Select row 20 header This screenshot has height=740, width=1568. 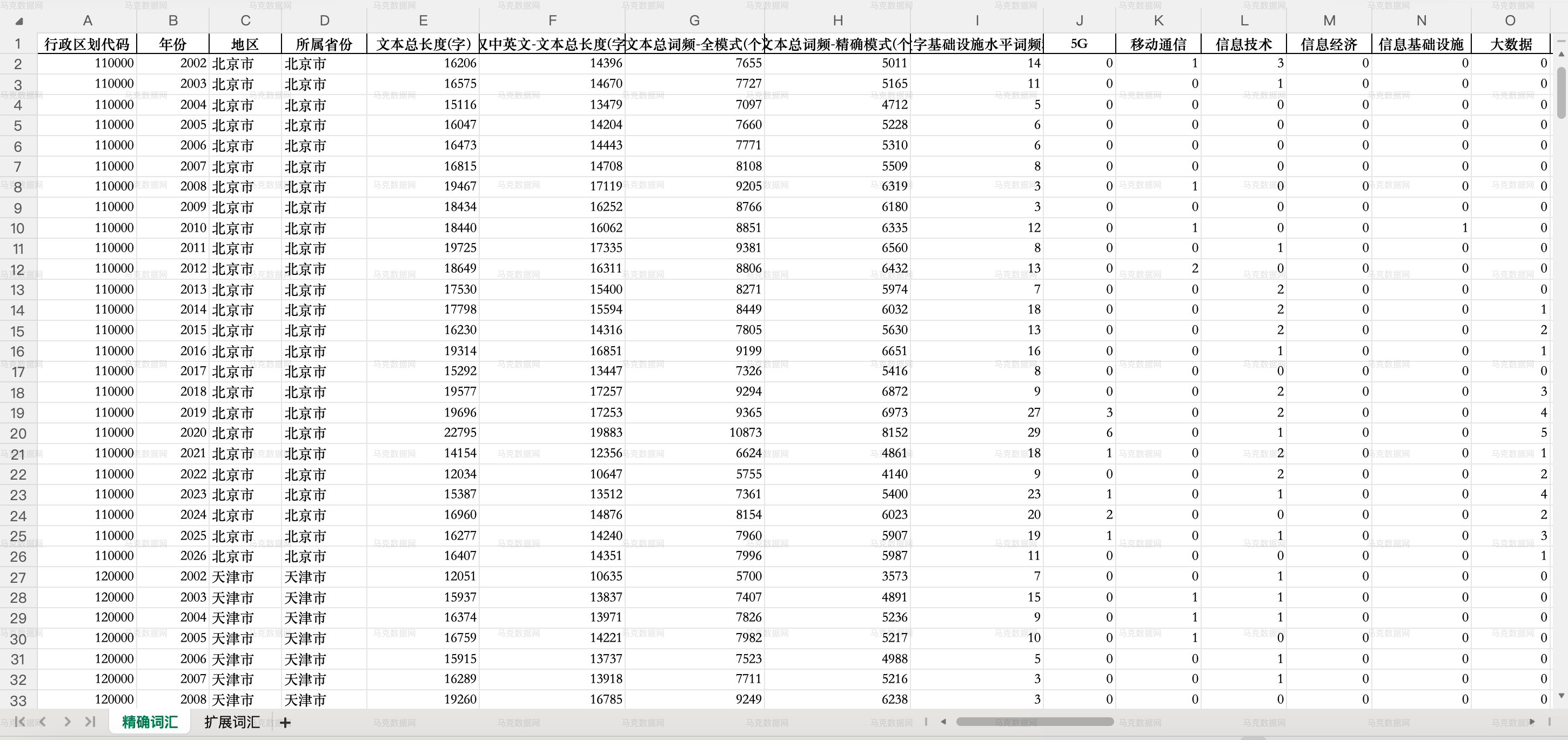(18, 433)
